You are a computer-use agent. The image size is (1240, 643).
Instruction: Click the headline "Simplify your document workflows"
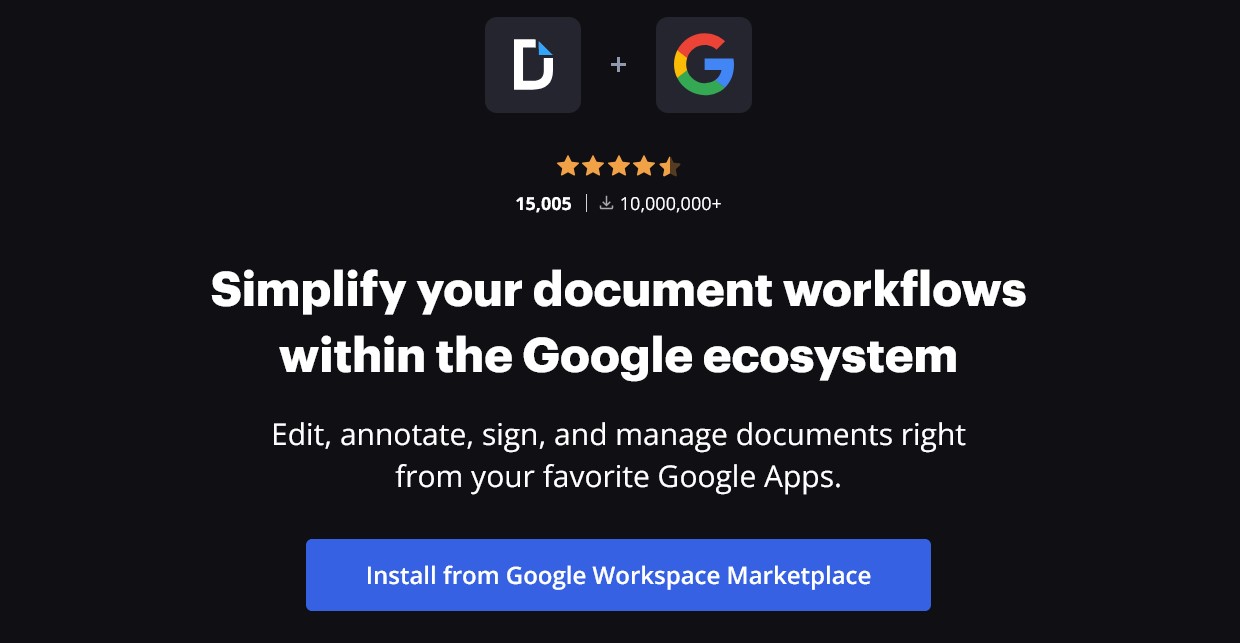(x=619, y=290)
